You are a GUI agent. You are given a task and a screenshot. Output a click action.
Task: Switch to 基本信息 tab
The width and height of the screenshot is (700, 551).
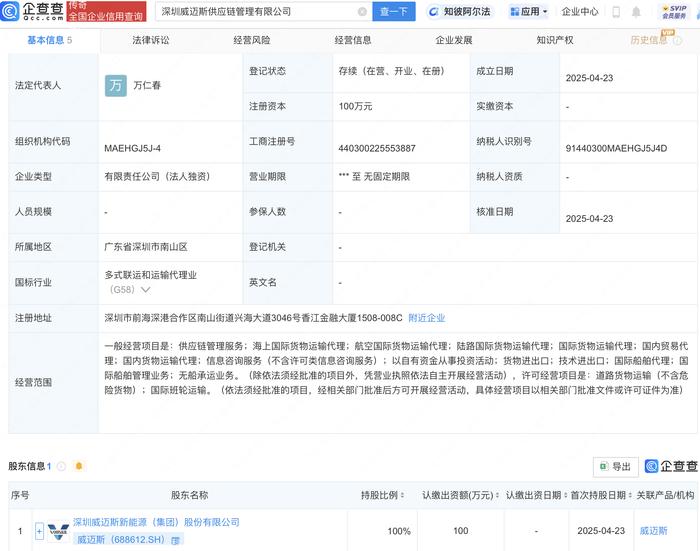point(50,40)
